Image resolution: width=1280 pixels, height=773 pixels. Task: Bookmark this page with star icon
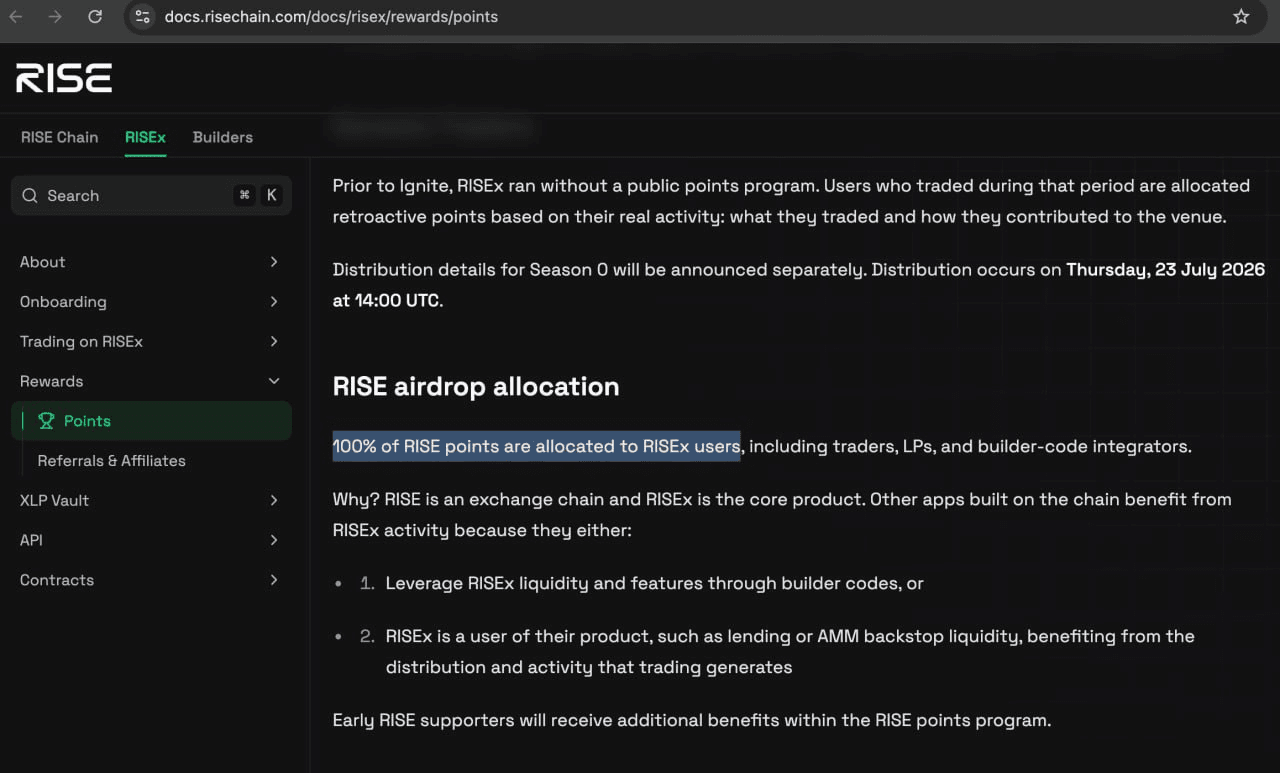pos(1241,17)
